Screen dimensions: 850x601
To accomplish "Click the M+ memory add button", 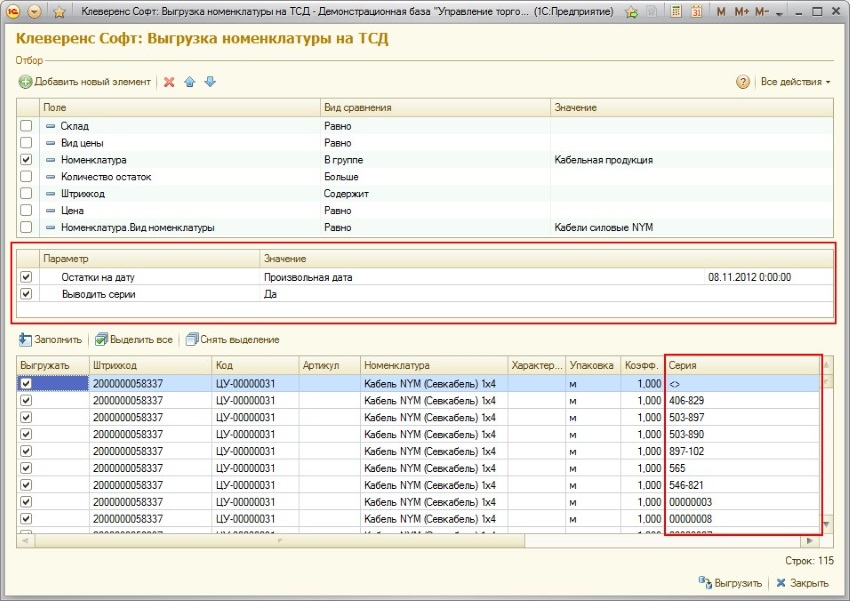I will [x=742, y=11].
